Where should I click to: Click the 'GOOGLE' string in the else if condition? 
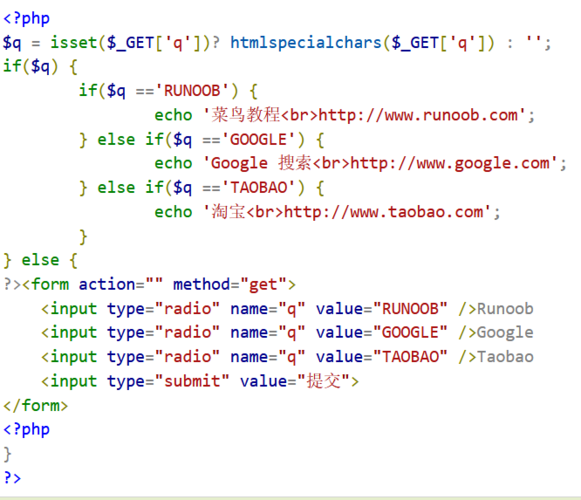point(259,140)
